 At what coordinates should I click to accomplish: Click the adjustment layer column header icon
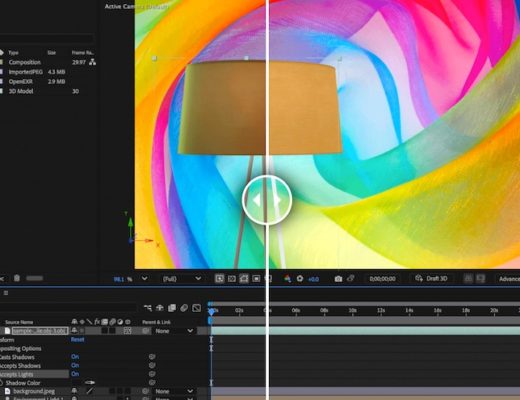(x=120, y=322)
